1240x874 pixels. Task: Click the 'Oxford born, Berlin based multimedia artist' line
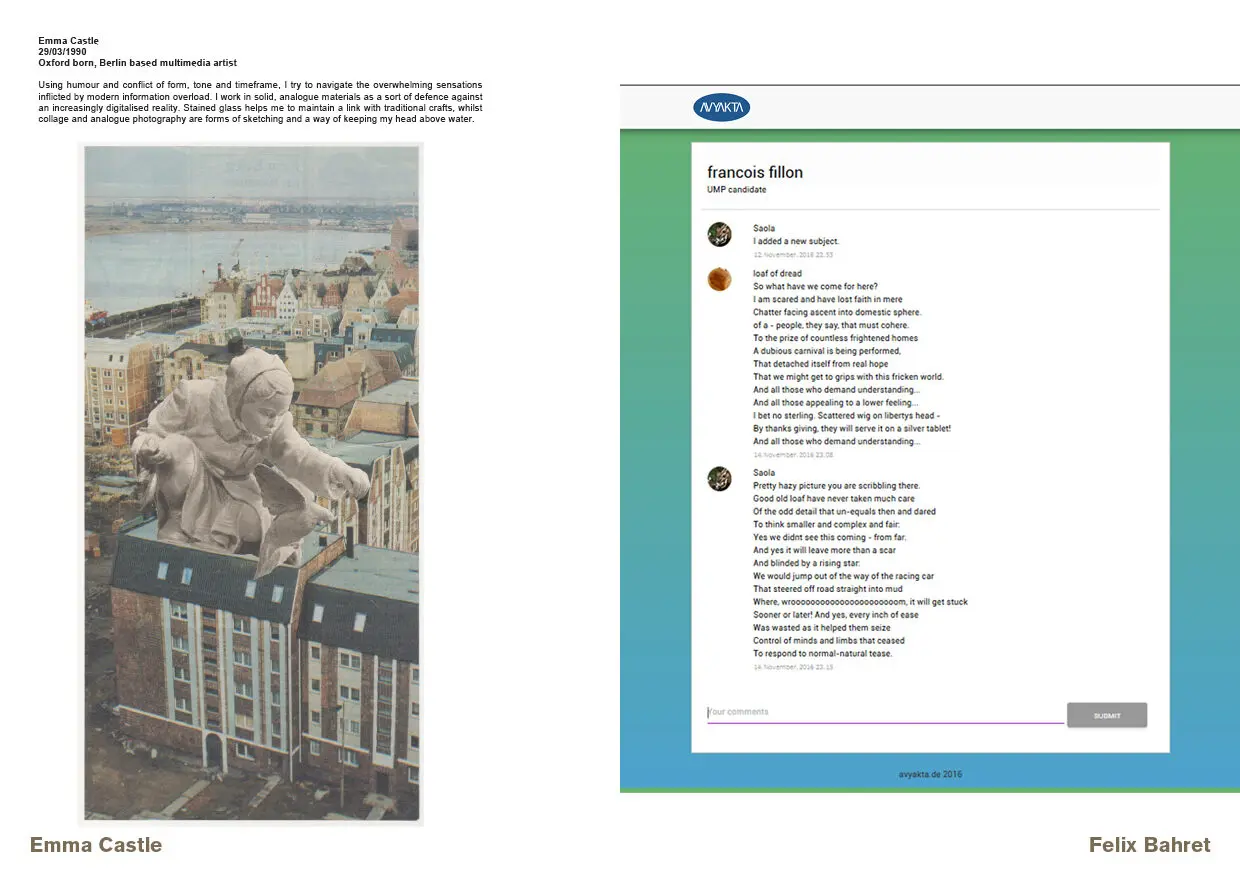coord(137,62)
